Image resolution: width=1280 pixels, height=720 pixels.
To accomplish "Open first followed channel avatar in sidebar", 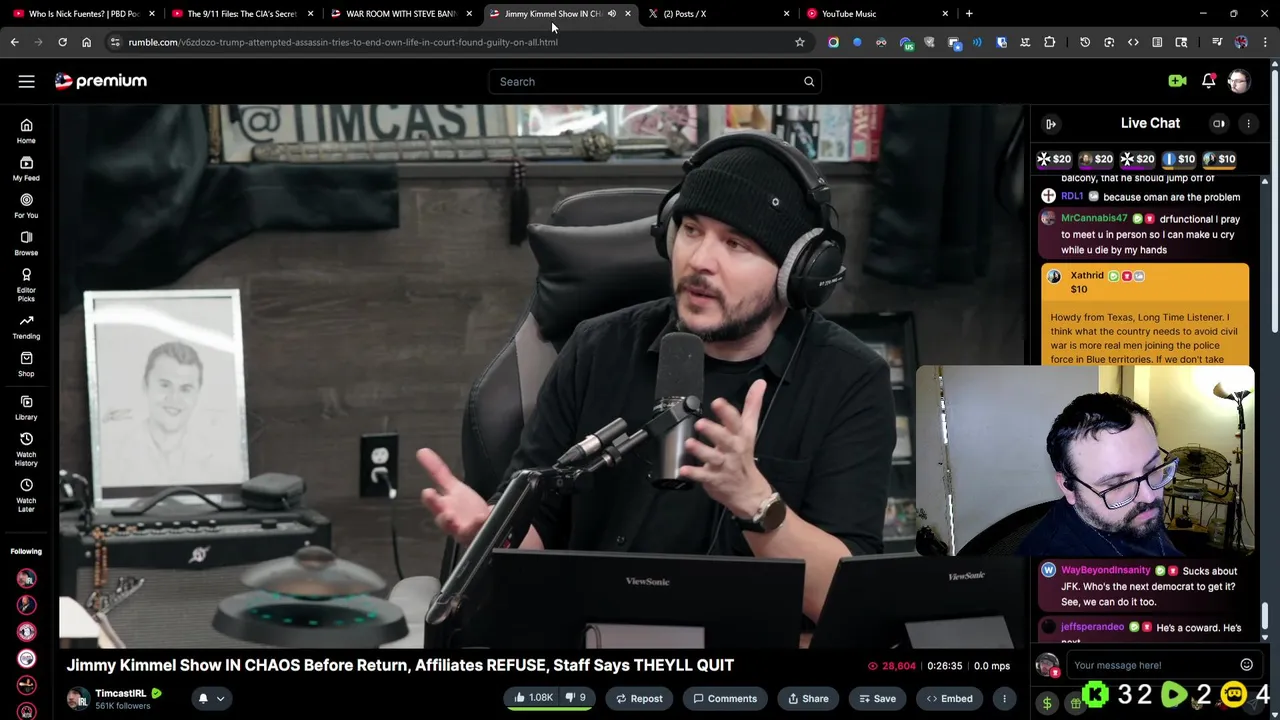I will point(26,578).
